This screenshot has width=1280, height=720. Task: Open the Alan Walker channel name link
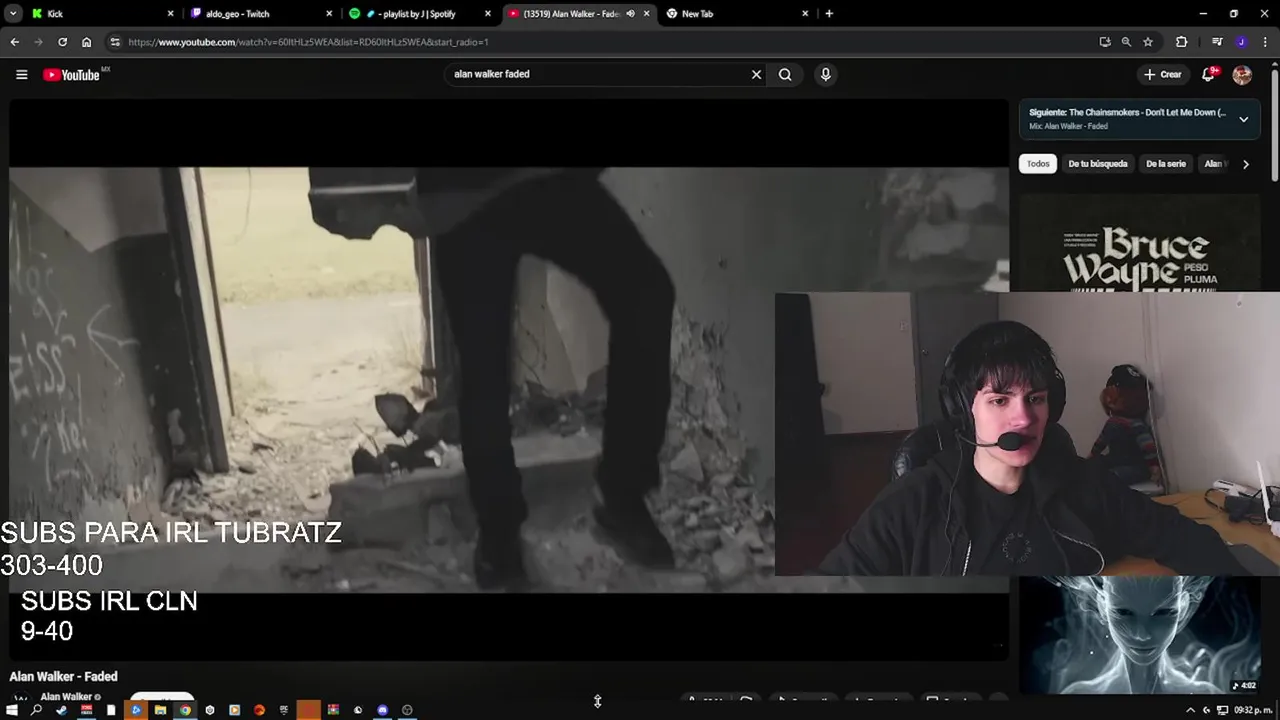coord(66,697)
